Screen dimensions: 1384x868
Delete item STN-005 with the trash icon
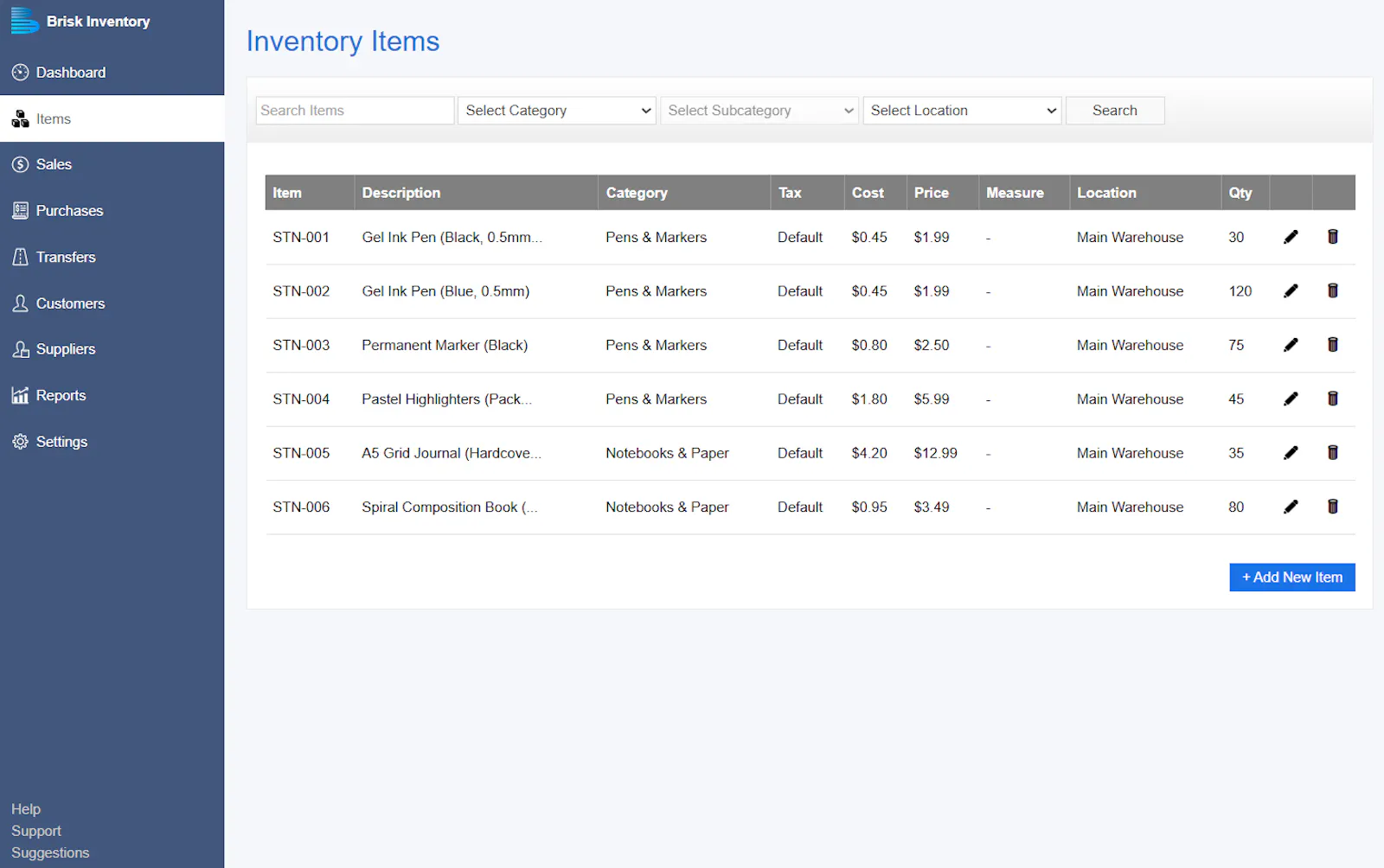click(1333, 453)
